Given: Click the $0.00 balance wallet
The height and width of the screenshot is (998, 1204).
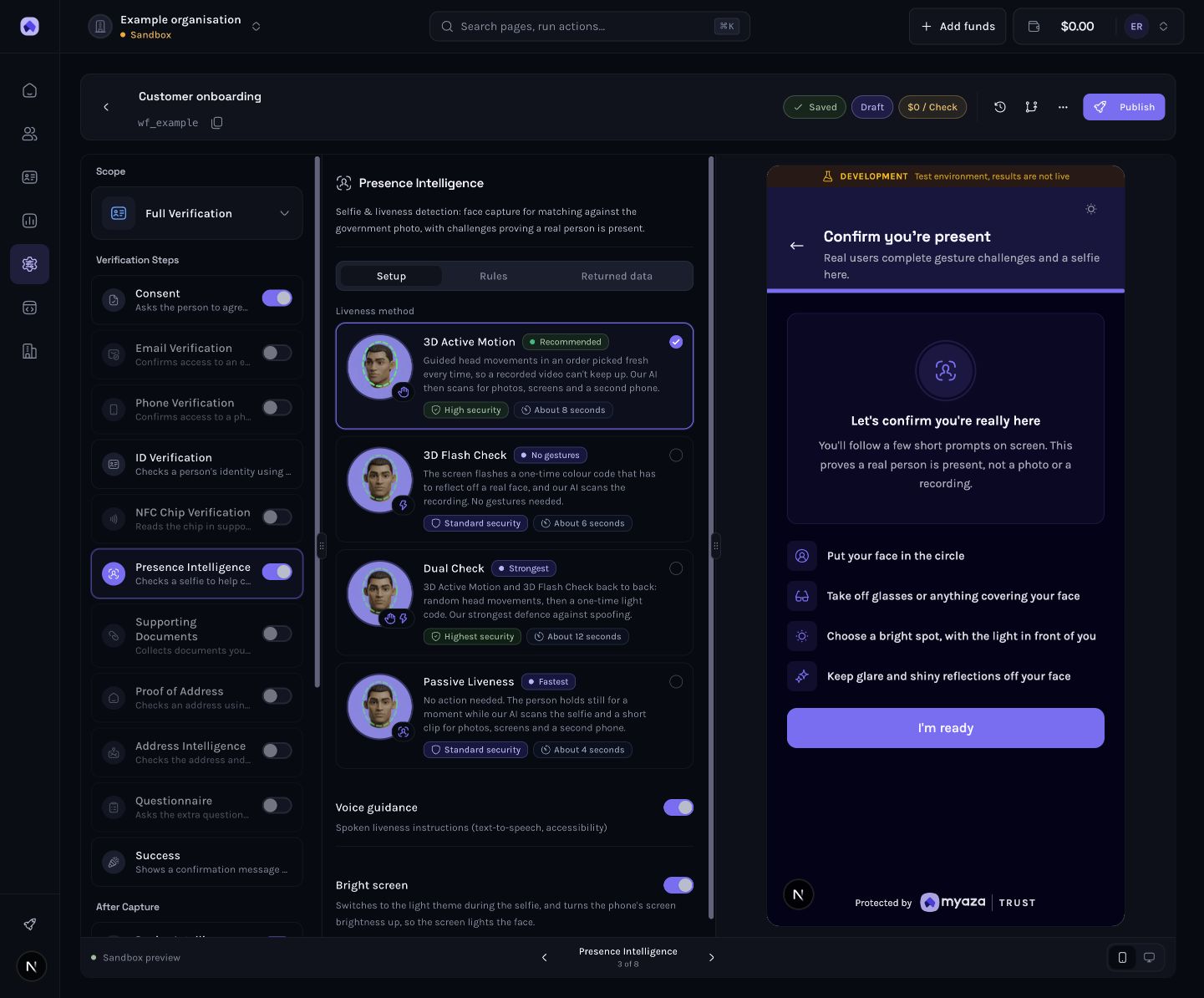Looking at the screenshot, I should pos(1064,27).
